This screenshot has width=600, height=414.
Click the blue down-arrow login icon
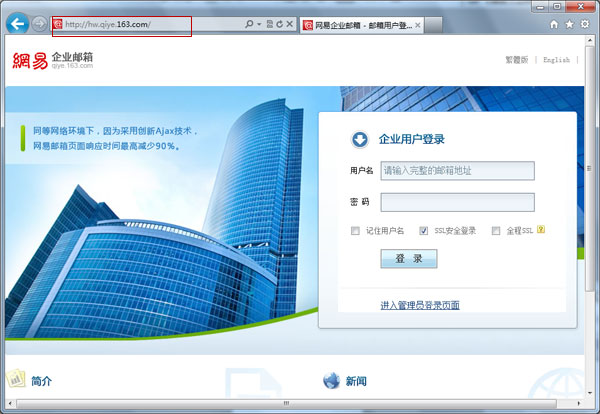[x=360, y=140]
